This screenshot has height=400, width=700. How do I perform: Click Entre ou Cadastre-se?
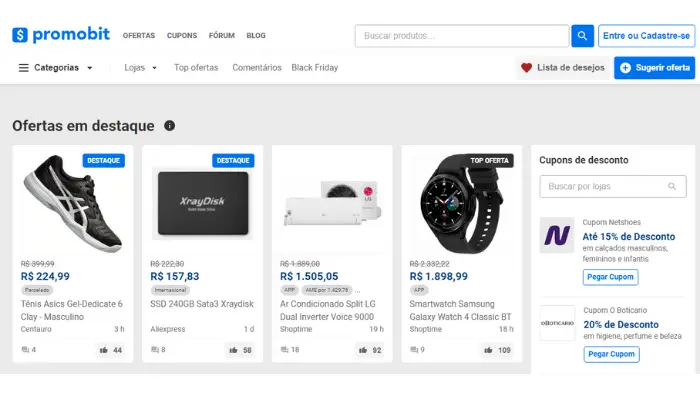coord(646,36)
